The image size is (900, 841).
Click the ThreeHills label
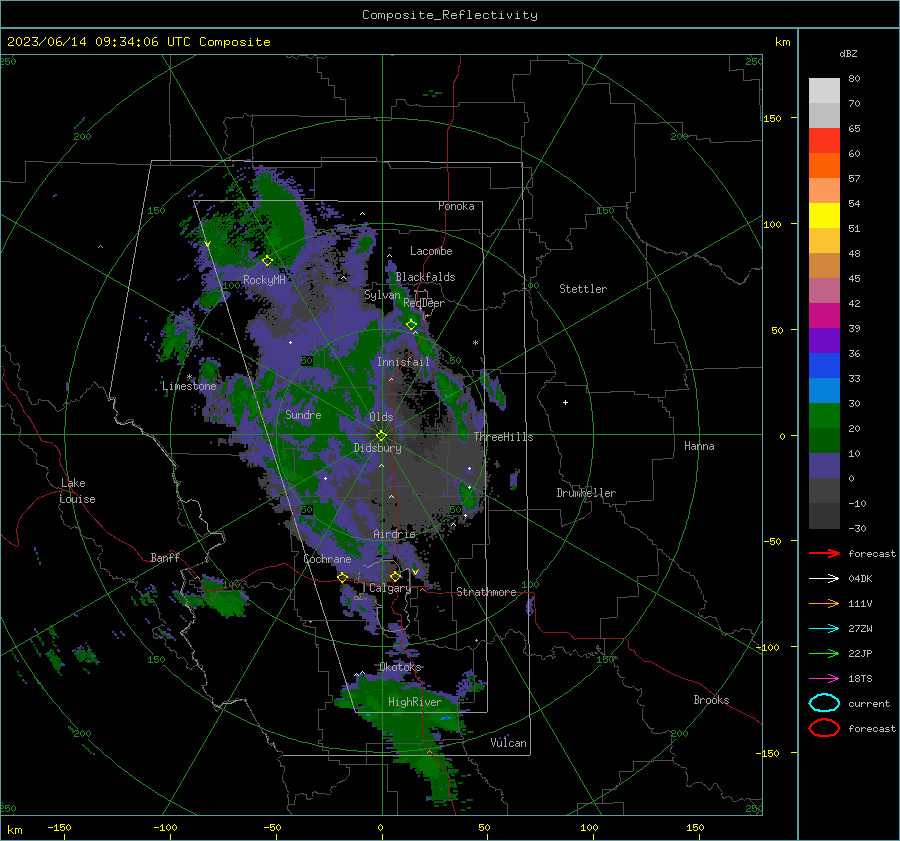[503, 437]
